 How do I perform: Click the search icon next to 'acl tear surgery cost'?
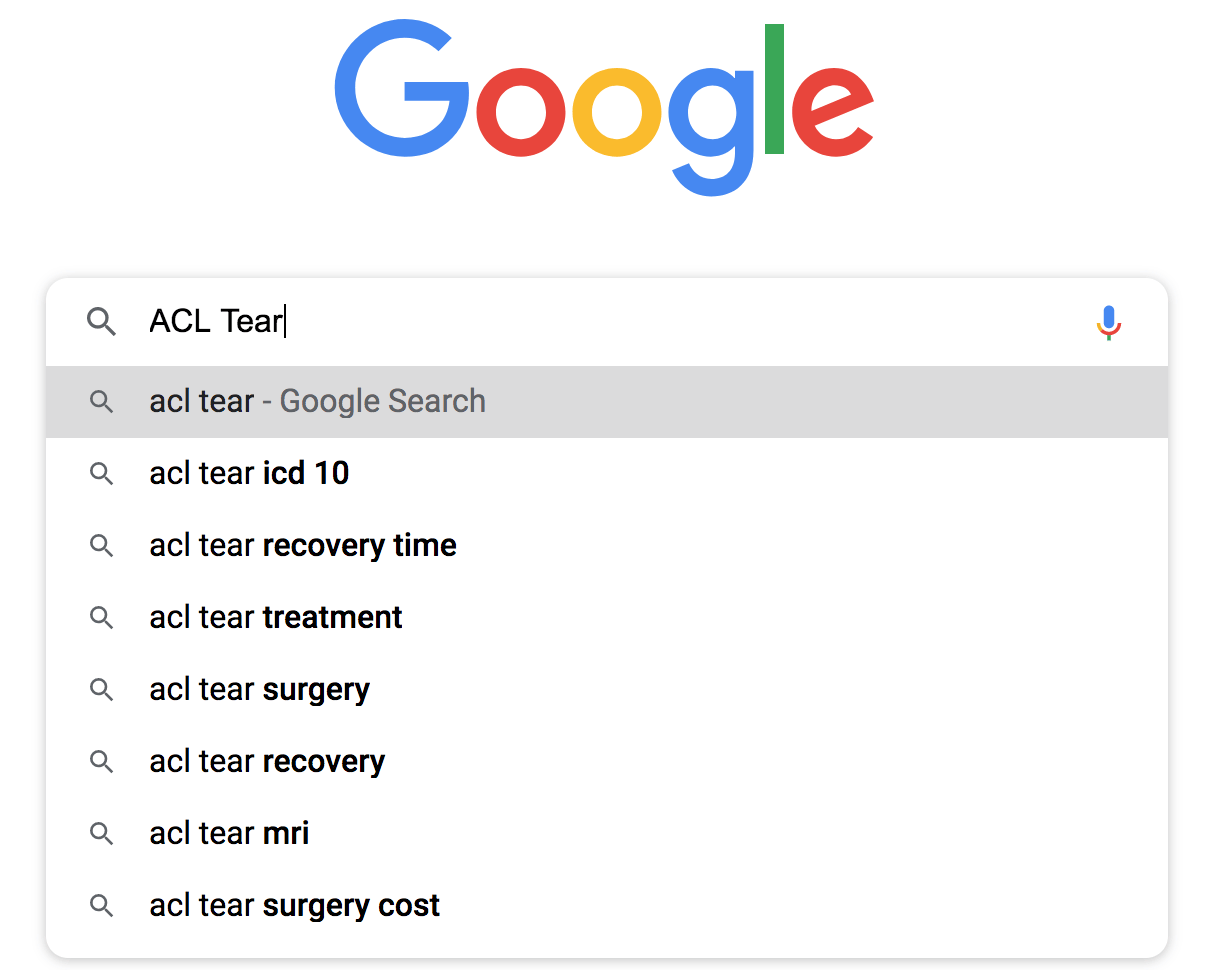(101, 905)
